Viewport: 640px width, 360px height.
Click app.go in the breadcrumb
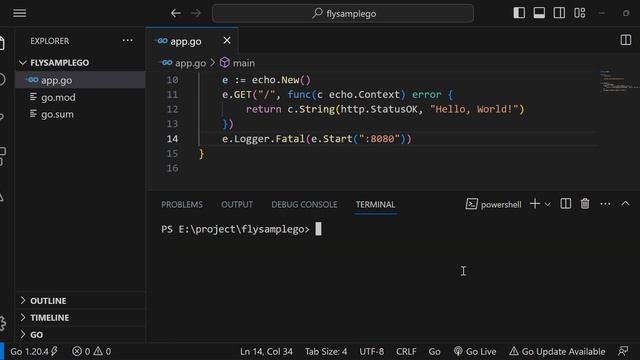tap(190, 63)
